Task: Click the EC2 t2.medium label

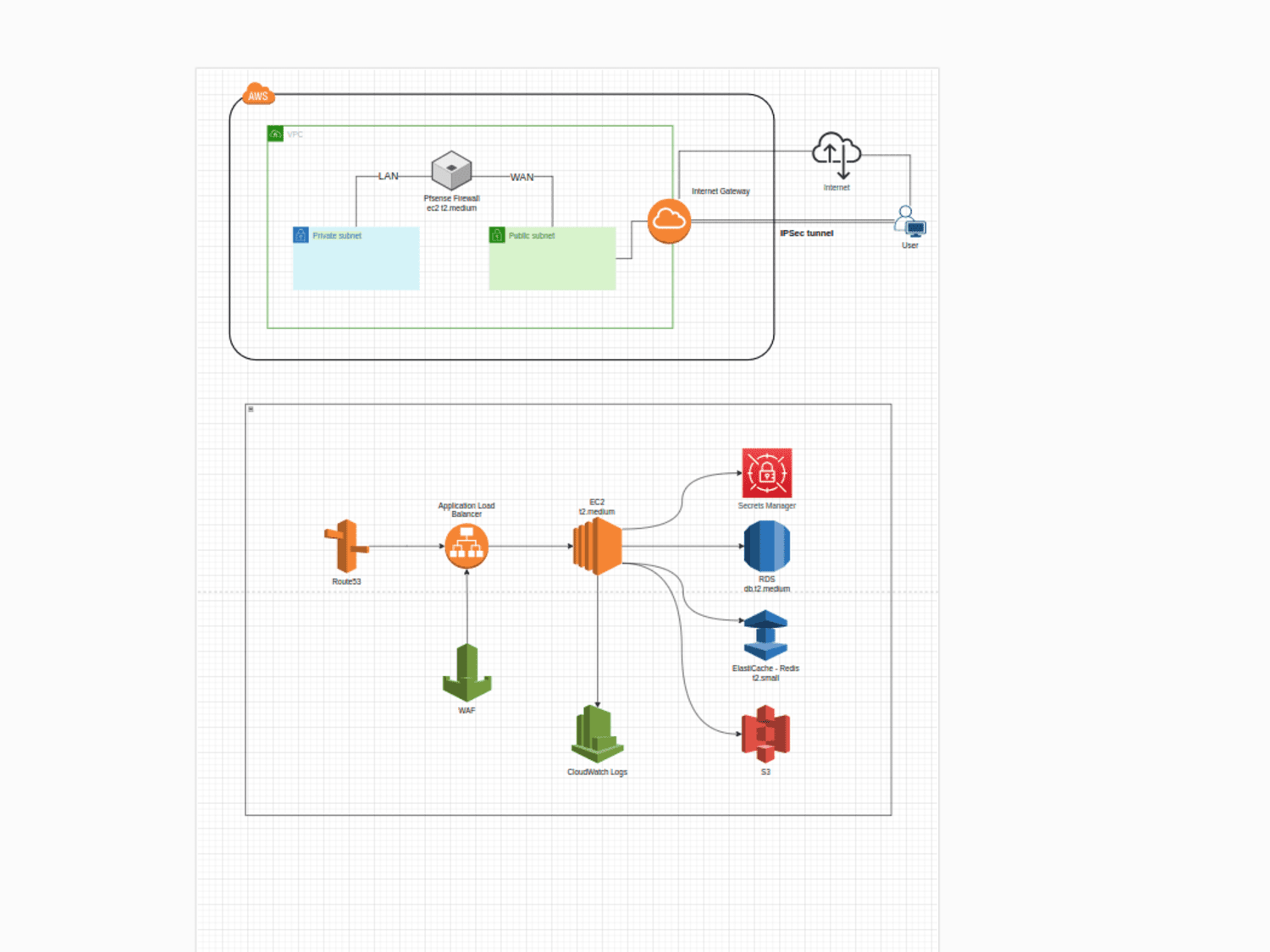Action: coord(597,507)
